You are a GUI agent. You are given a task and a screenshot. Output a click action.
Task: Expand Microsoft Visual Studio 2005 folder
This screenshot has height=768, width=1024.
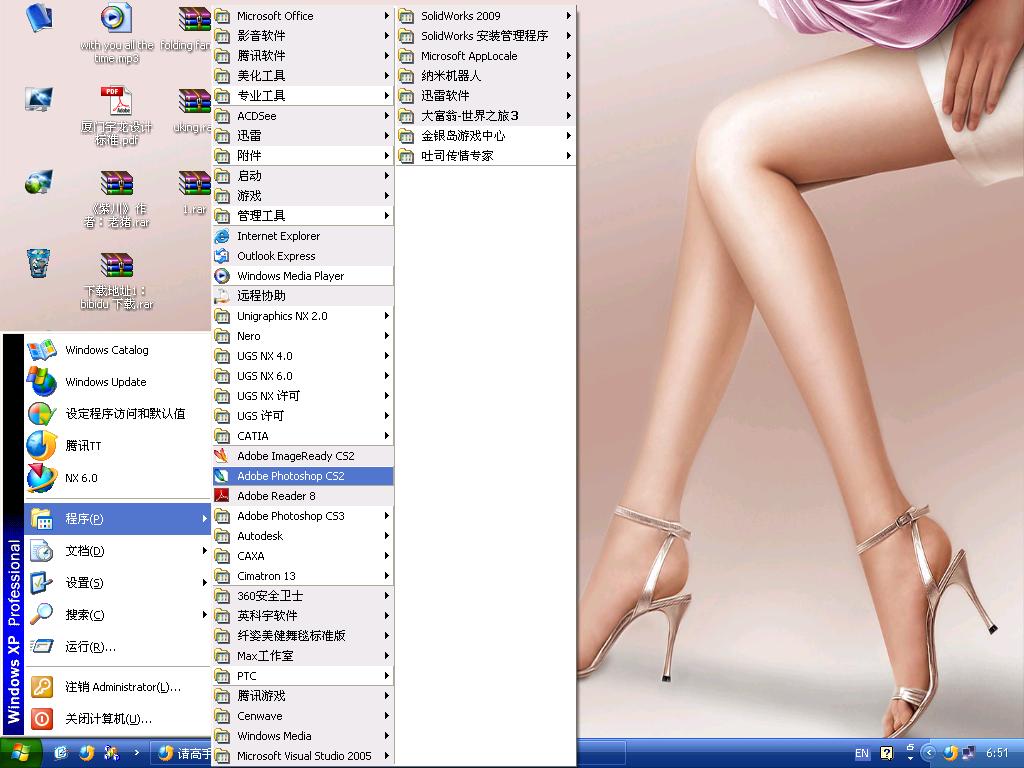click(303, 756)
